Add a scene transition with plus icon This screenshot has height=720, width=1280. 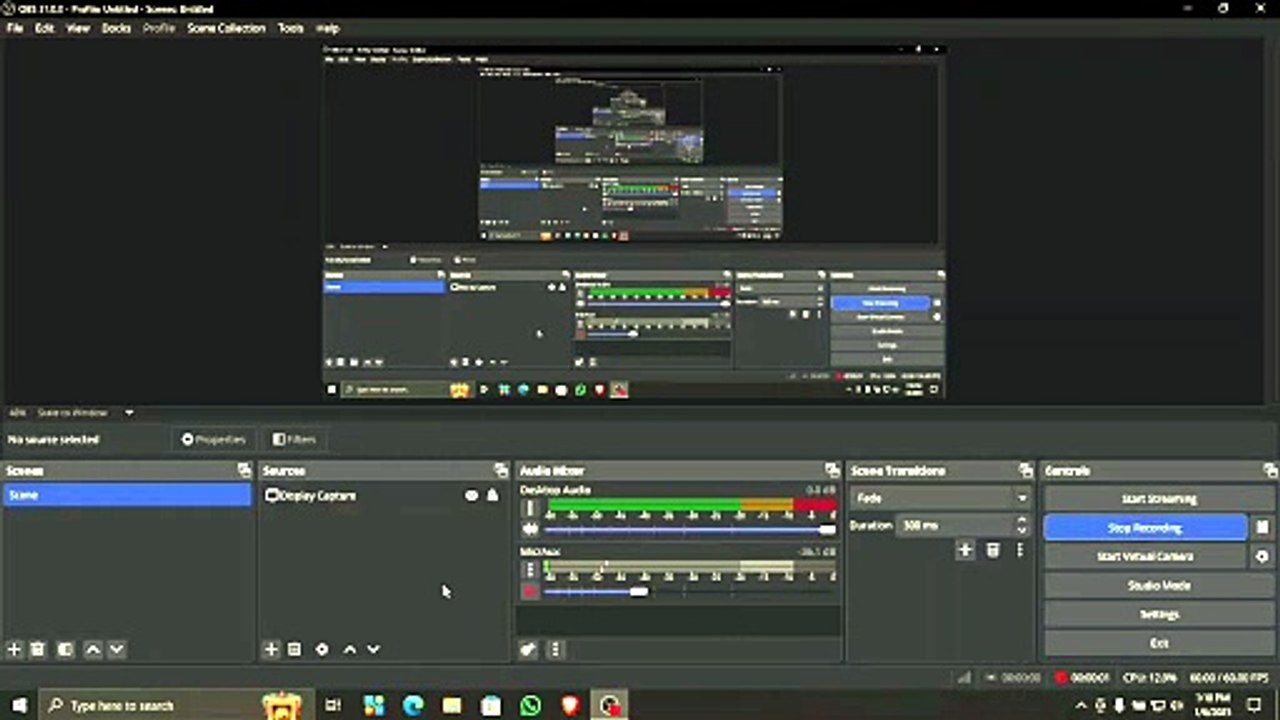[x=965, y=550]
